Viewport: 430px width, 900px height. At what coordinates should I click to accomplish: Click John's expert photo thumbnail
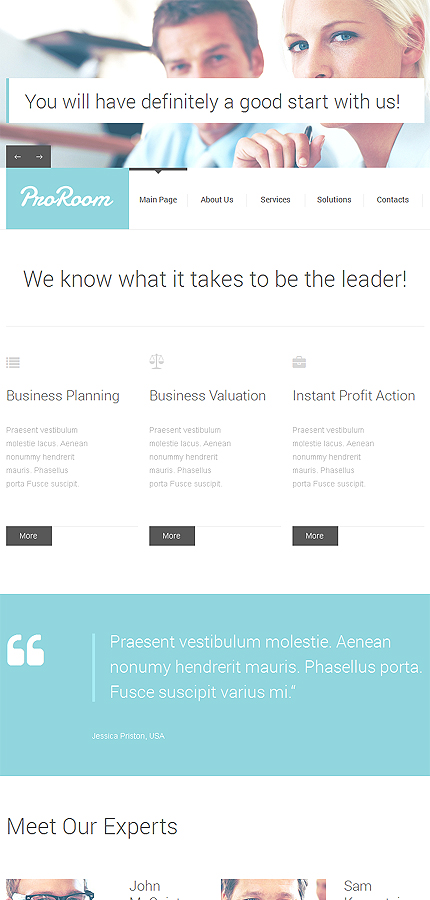click(x=50, y=889)
